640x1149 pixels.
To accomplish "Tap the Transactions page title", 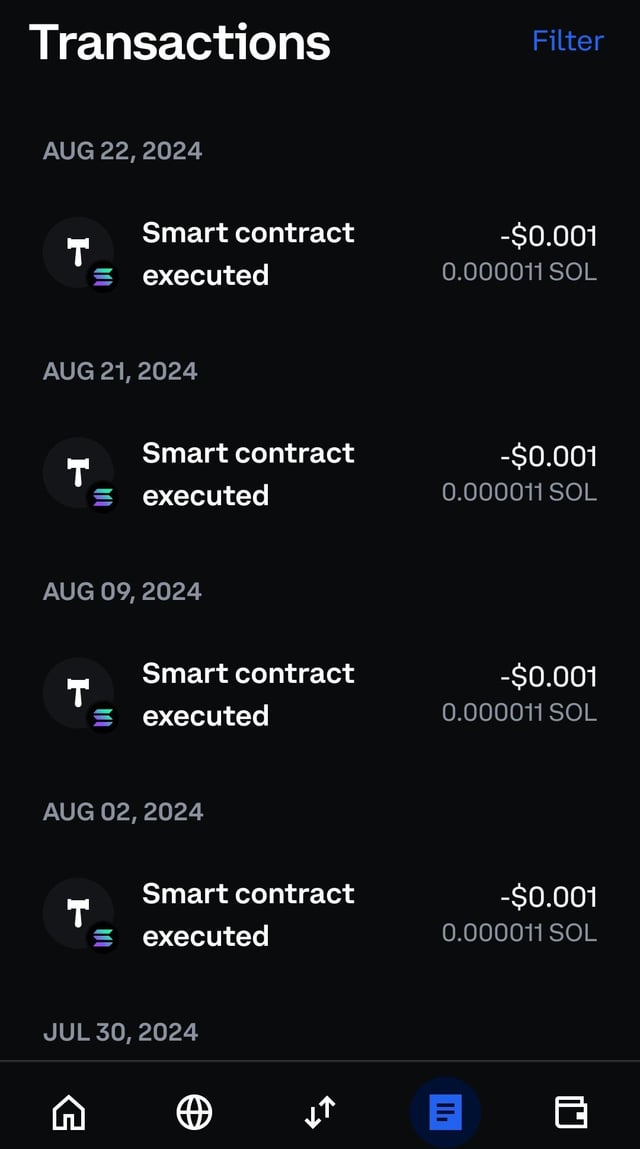I will [x=180, y=42].
